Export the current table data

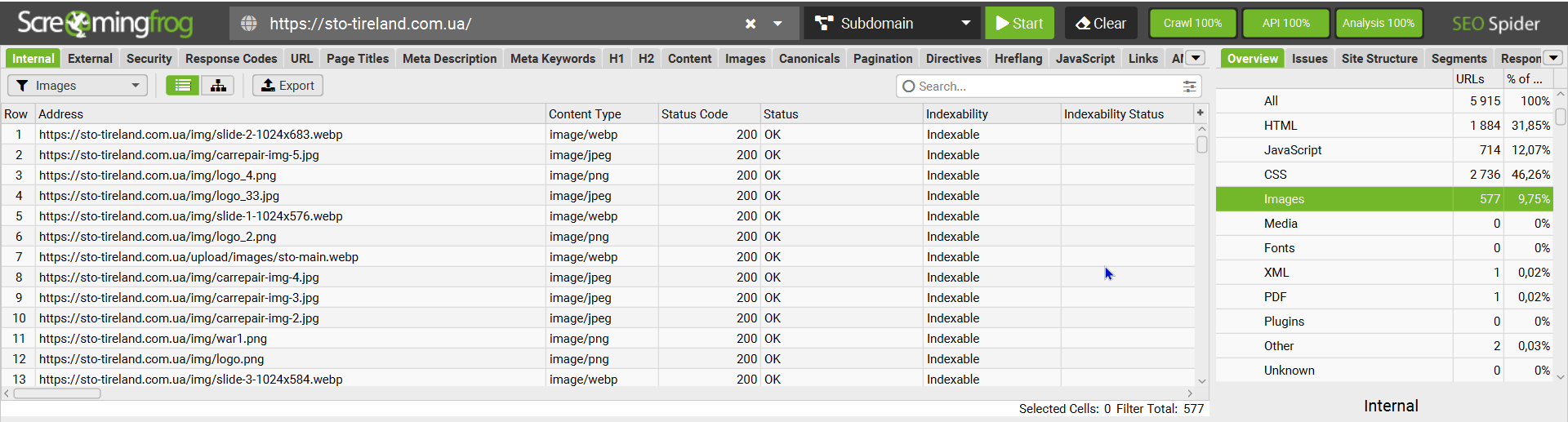pyautogui.click(x=287, y=86)
